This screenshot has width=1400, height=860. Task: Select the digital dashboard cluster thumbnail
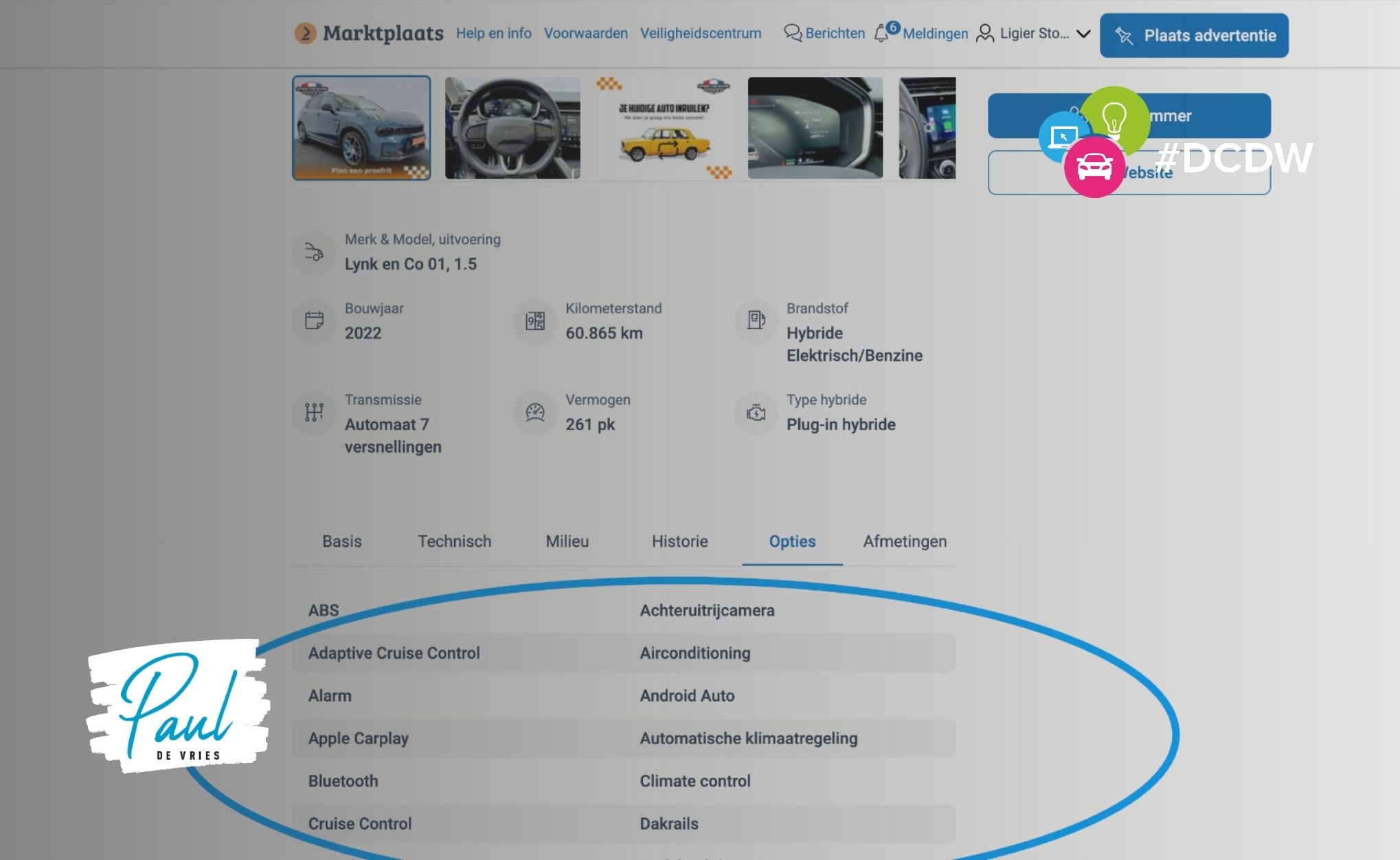(x=815, y=128)
